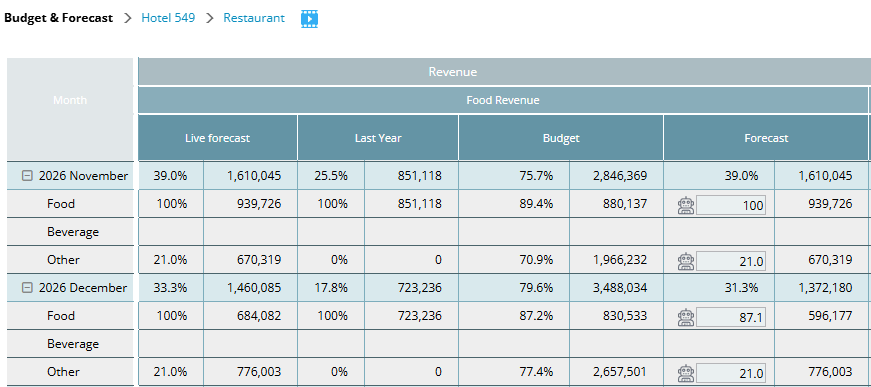
Task: Click November Other live forecast value 670,319
Action: 259,260
